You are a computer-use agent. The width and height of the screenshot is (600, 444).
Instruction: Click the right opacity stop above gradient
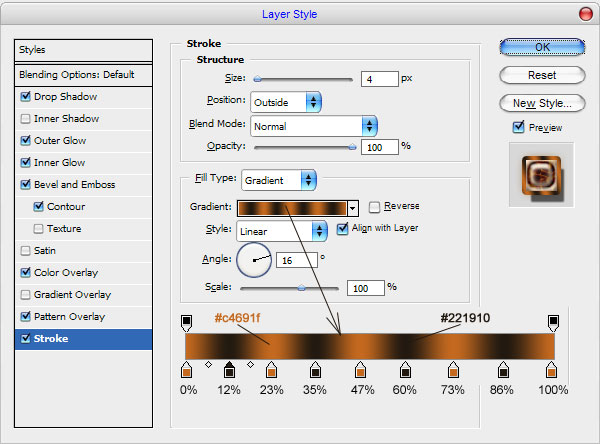coord(553,323)
